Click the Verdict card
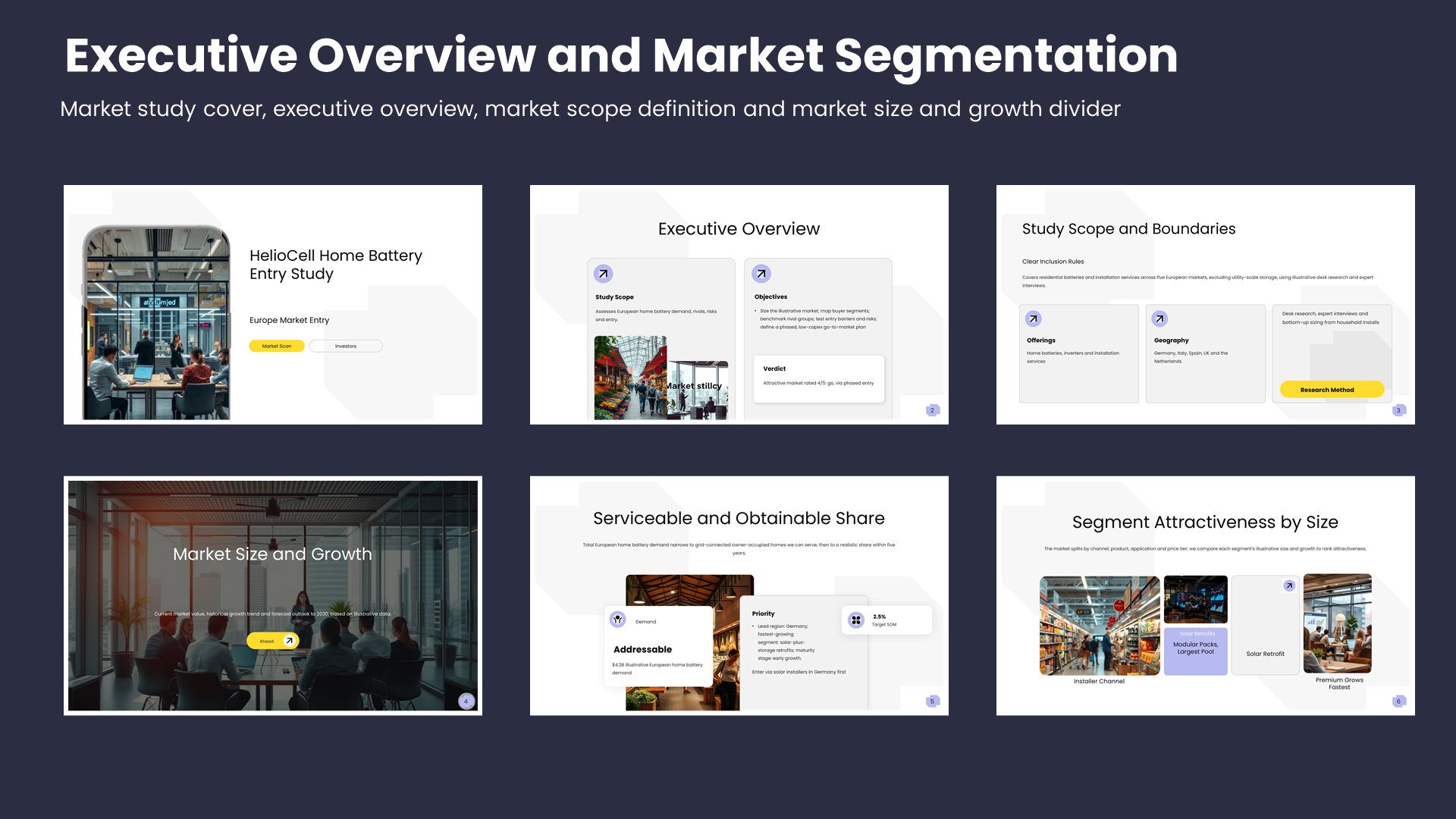This screenshot has width=1456, height=819. tap(818, 378)
